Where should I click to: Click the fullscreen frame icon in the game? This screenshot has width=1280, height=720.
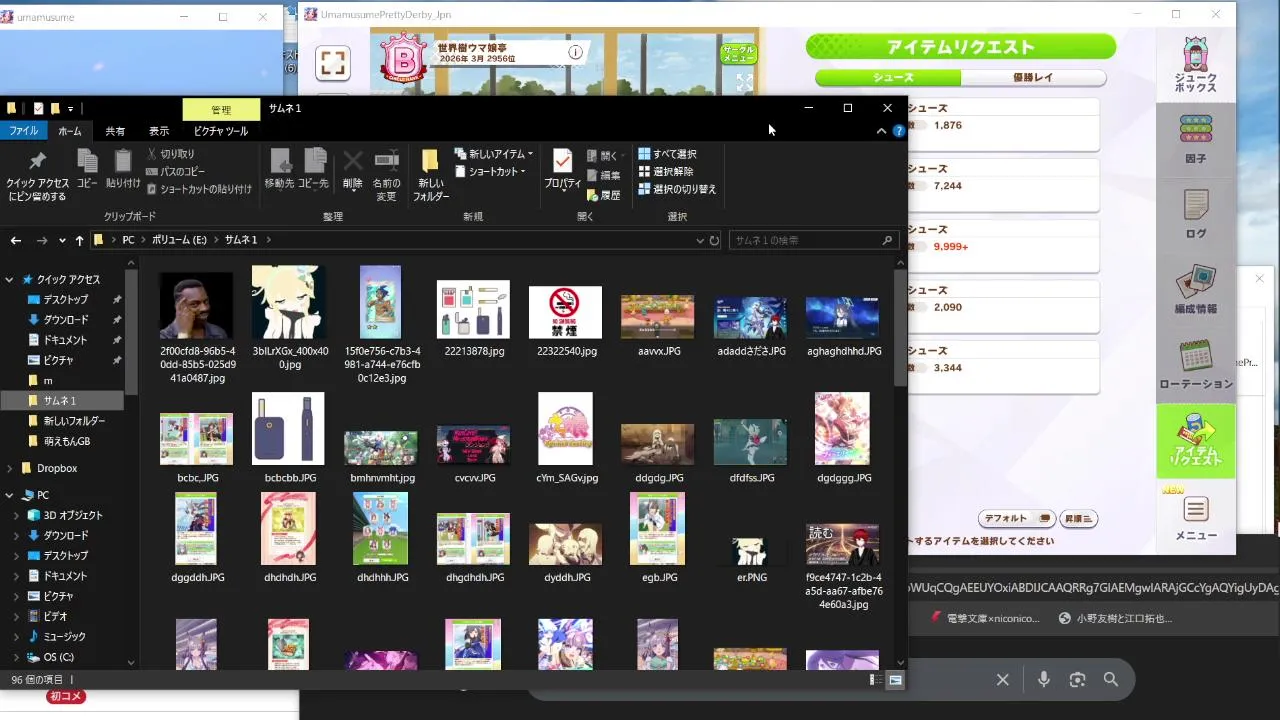click(x=333, y=64)
